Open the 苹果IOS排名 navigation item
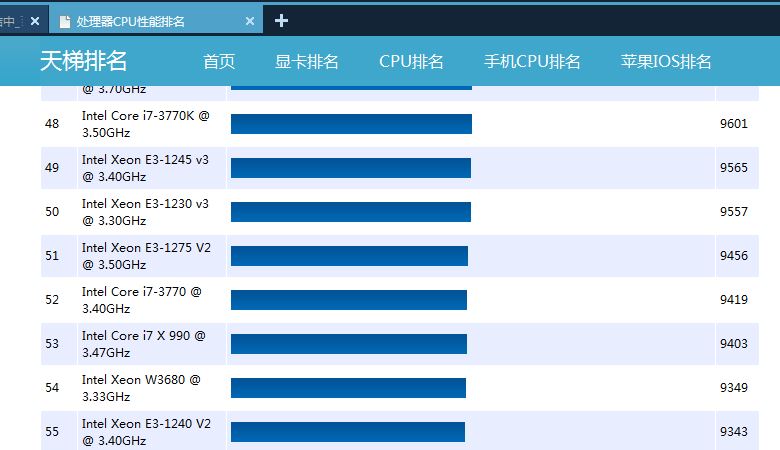 pyautogui.click(x=666, y=62)
